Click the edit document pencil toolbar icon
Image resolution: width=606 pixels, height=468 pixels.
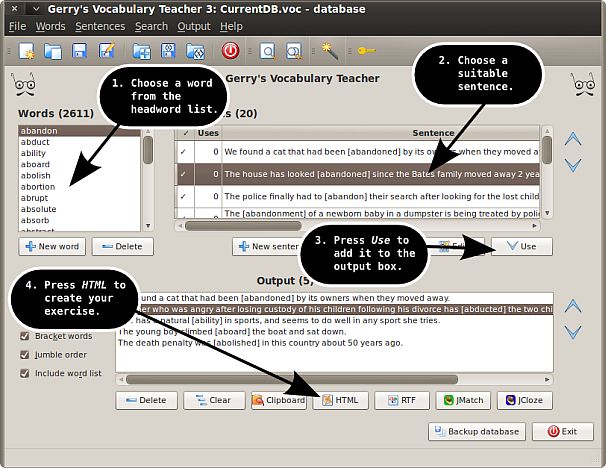coord(106,50)
